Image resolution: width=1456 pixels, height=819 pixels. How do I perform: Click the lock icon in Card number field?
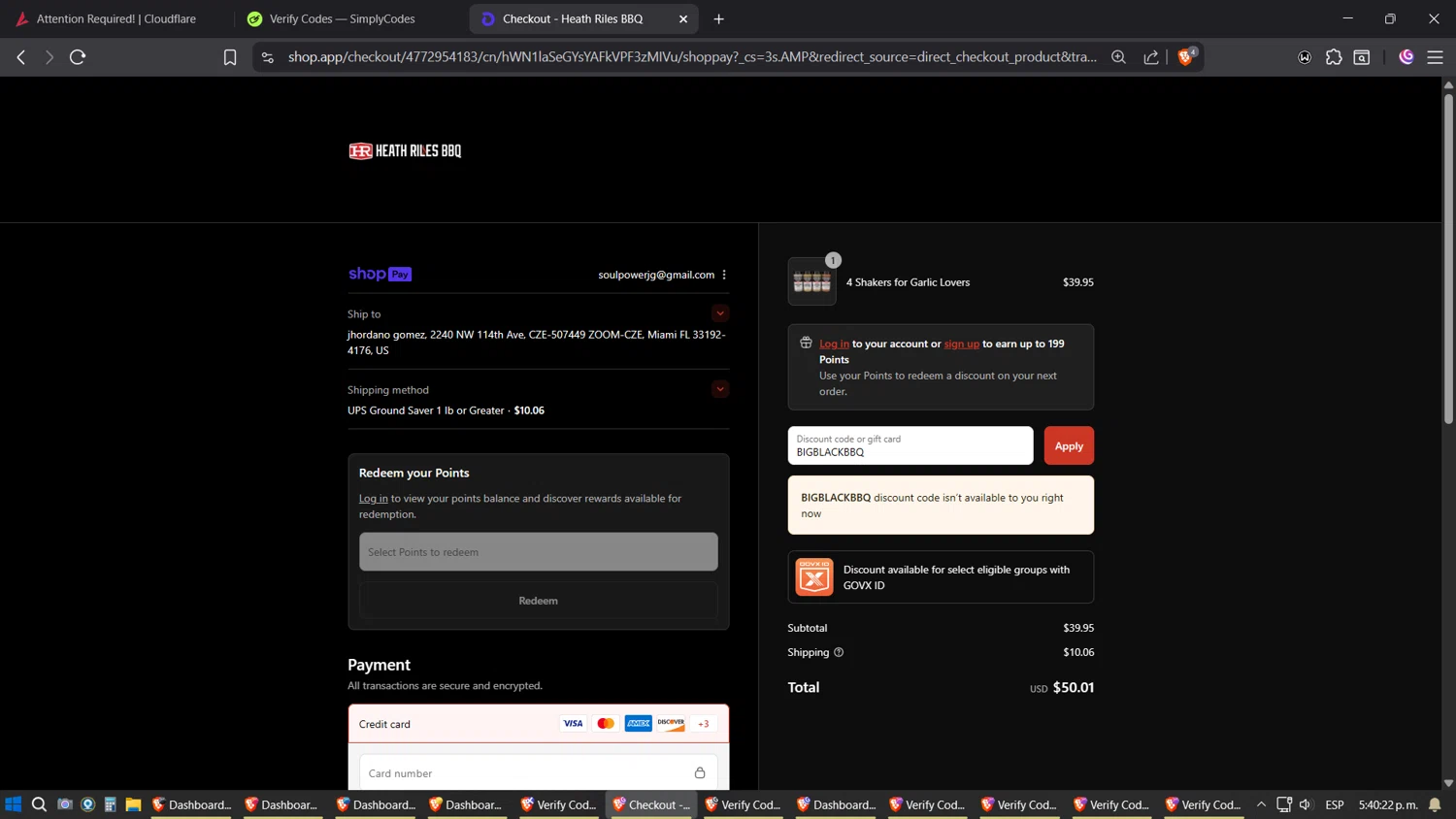tap(700, 773)
